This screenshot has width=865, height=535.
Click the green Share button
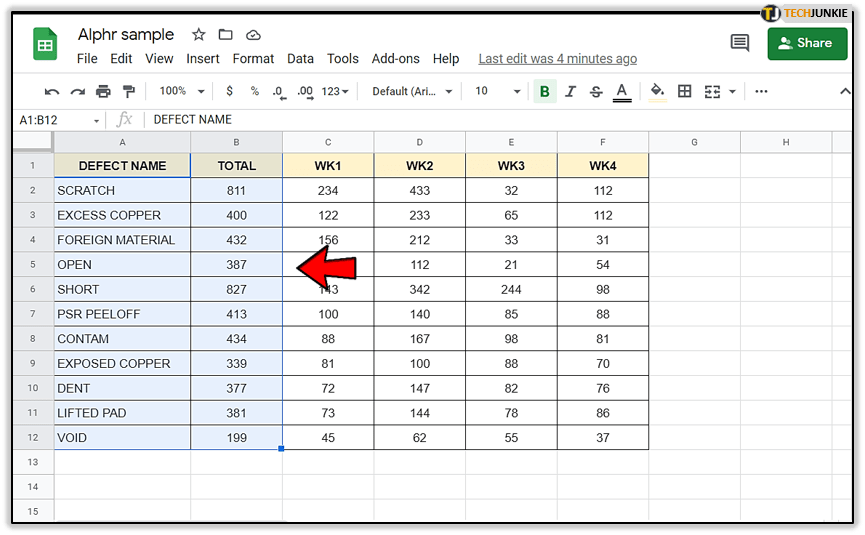(x=806, y=43)
